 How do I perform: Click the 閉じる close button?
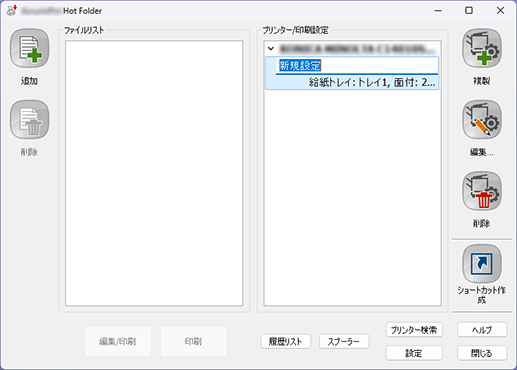[x=482, y=353]
